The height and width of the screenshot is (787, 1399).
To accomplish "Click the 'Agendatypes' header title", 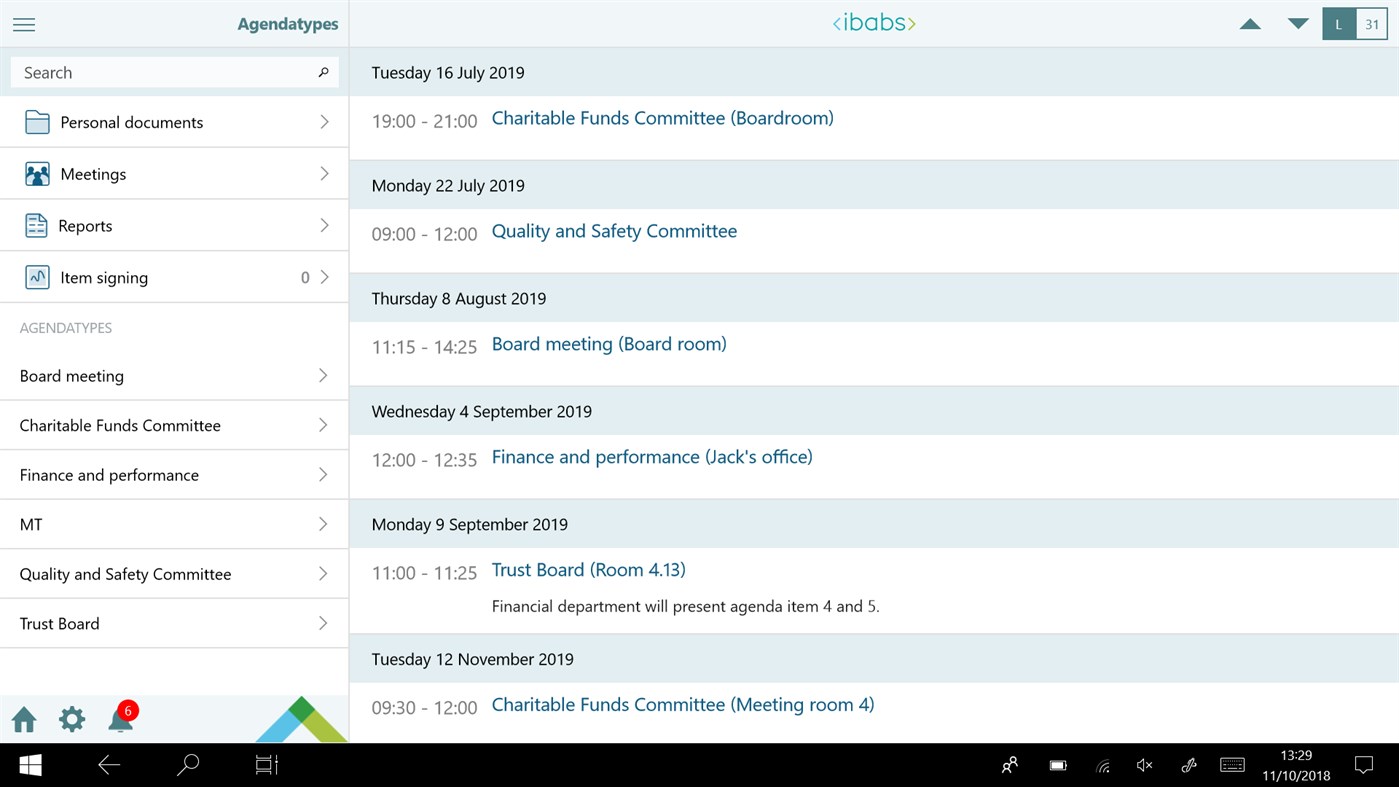I will coord(288,24).
